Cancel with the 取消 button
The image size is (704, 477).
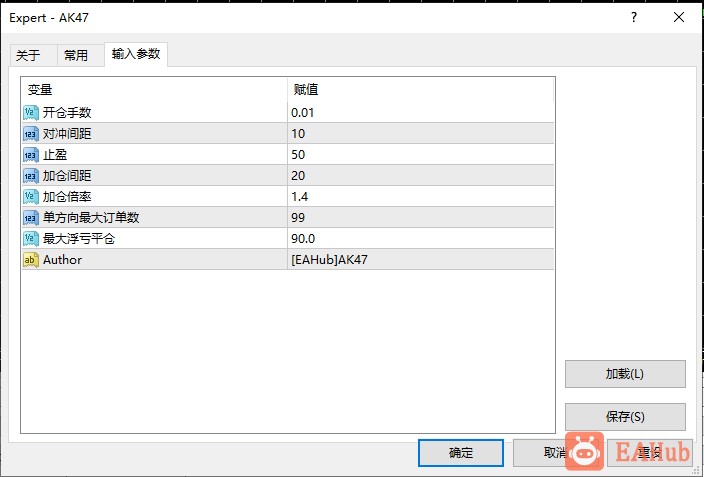556,453
